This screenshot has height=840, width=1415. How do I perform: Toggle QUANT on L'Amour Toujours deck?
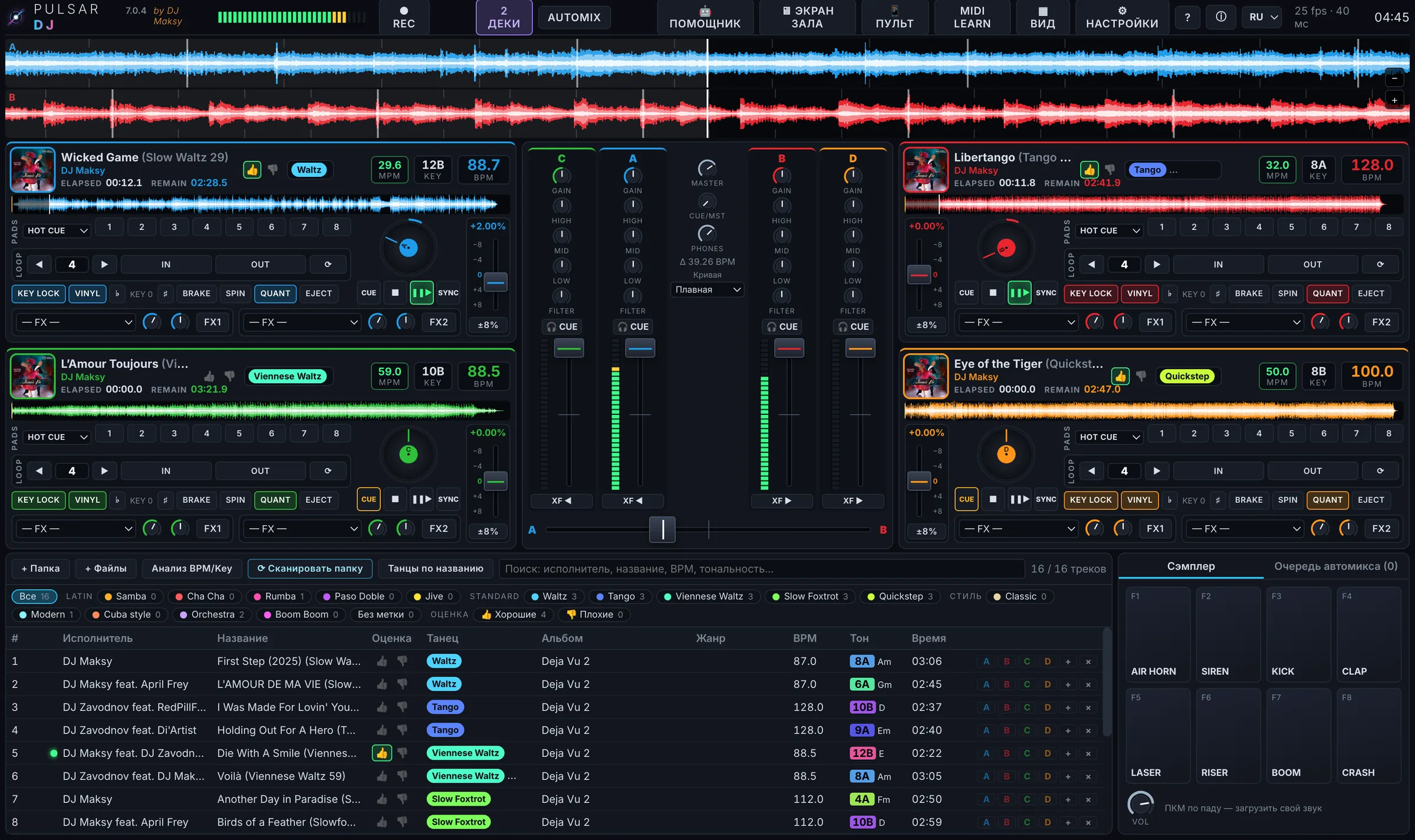click(275, 500)
